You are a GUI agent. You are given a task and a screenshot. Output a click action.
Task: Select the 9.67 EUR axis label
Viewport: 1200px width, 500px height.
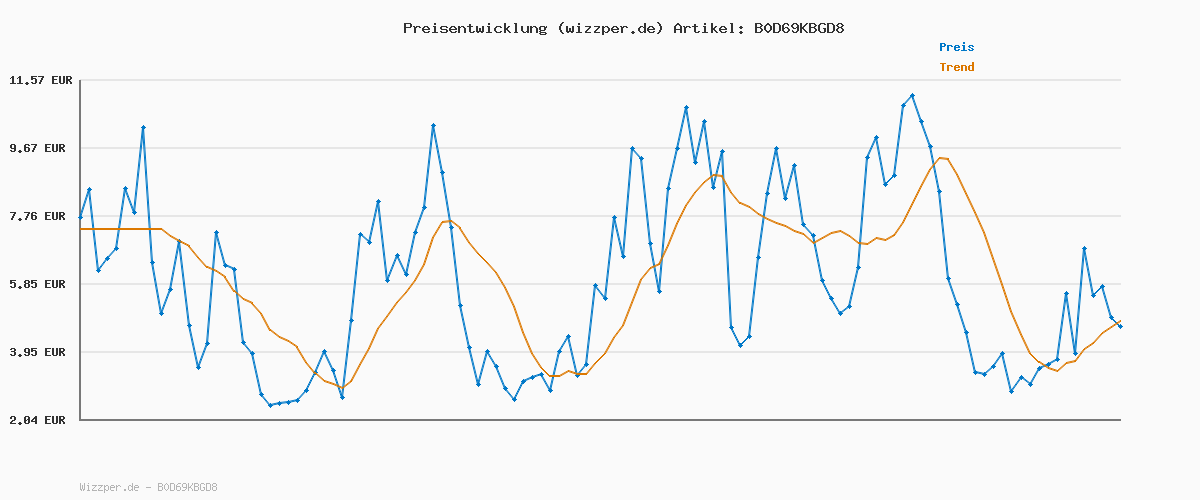[40, 148]
